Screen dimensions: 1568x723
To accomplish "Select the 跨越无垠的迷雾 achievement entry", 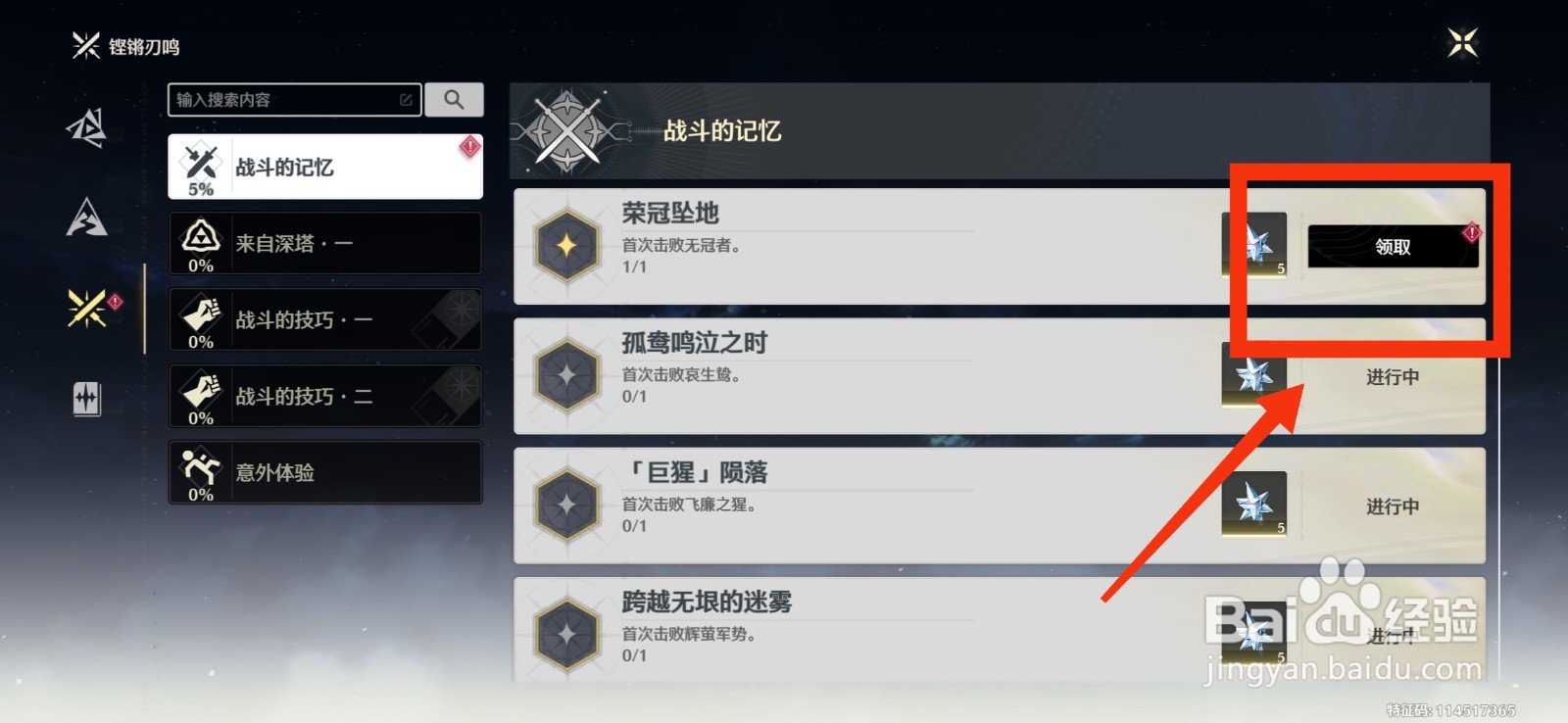I will [1000, 629].
